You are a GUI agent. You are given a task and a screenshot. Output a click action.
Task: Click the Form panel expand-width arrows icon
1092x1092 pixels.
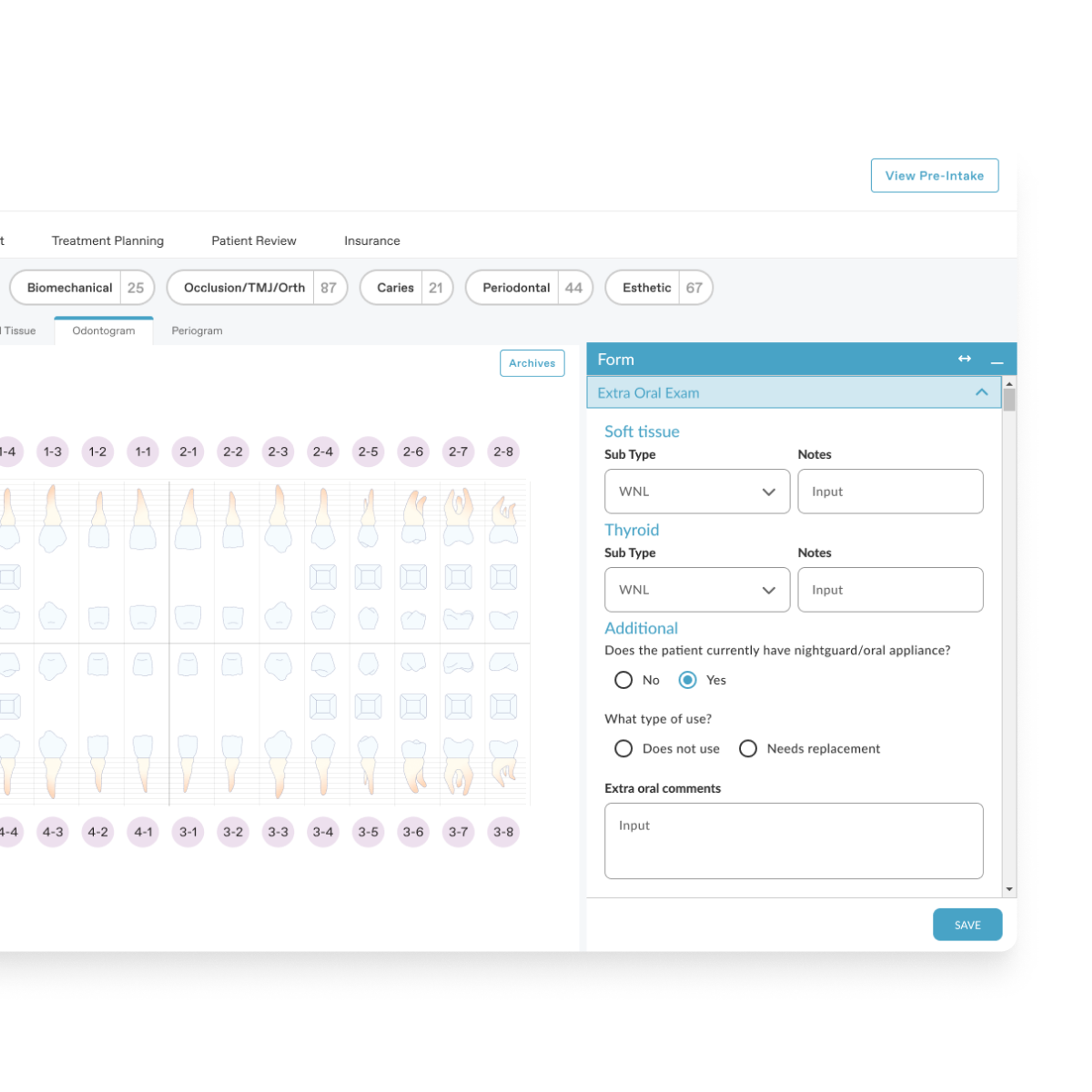964,359
